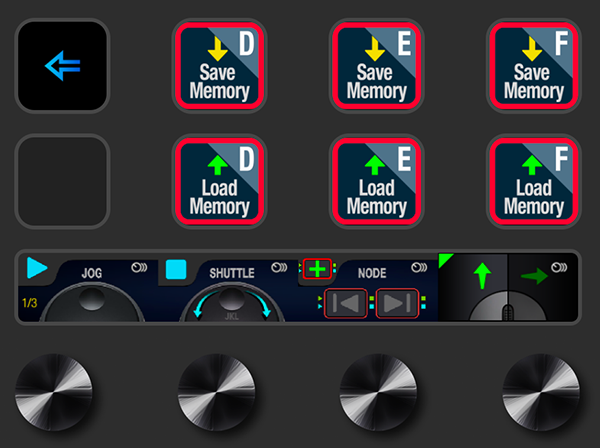This screenshot has height=448, width=600.
Task: Click the knob icon beside JOG label
Action: click(139, 267)
